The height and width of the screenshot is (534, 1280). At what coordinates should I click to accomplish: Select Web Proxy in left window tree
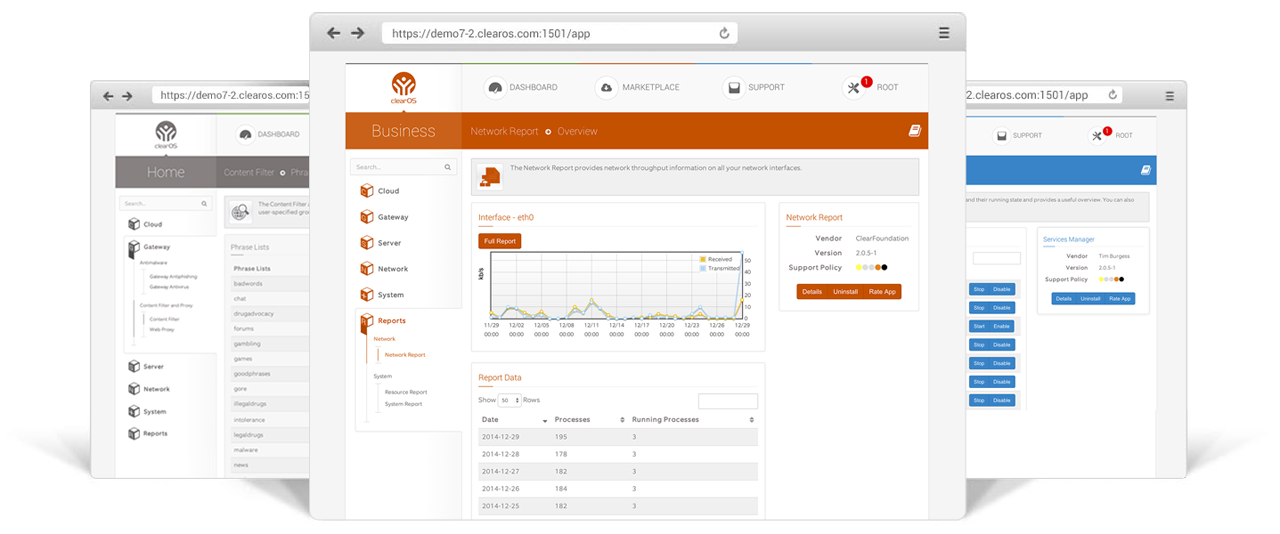click(x=161, y=328)
